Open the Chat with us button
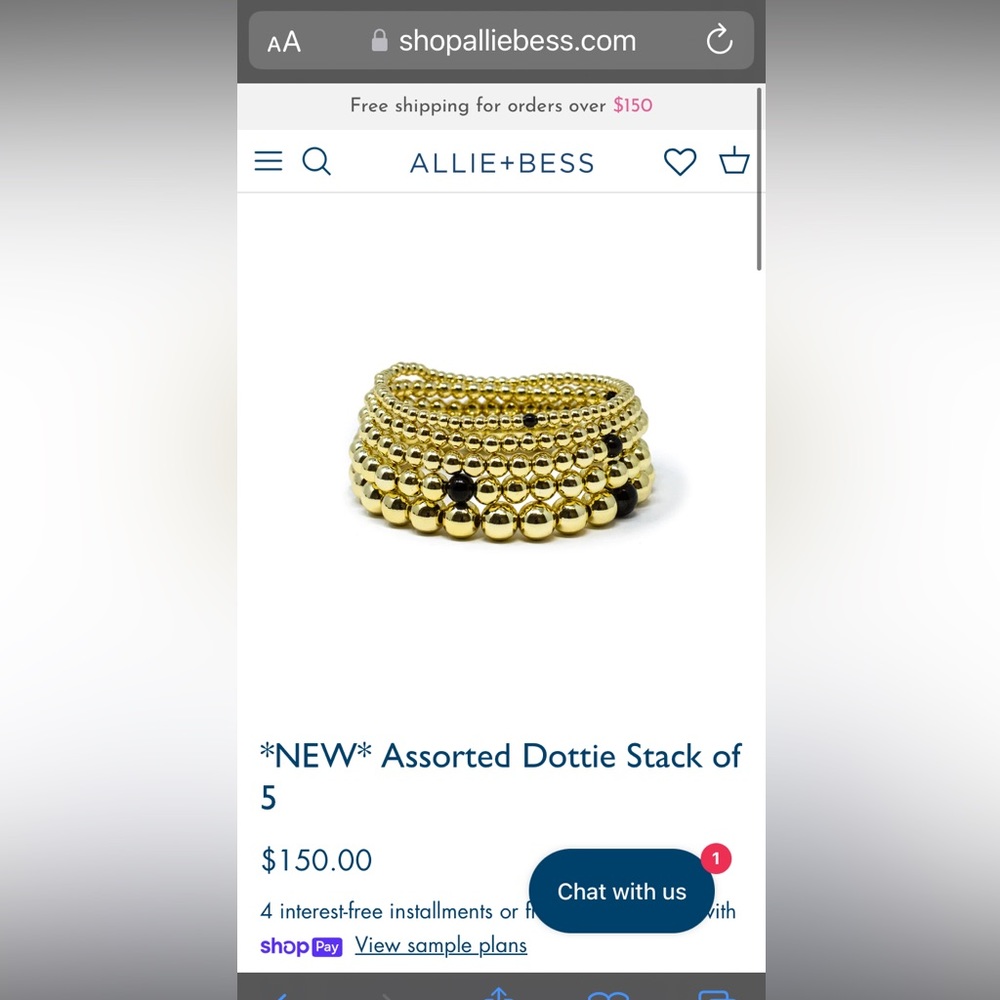 (621, 891)
